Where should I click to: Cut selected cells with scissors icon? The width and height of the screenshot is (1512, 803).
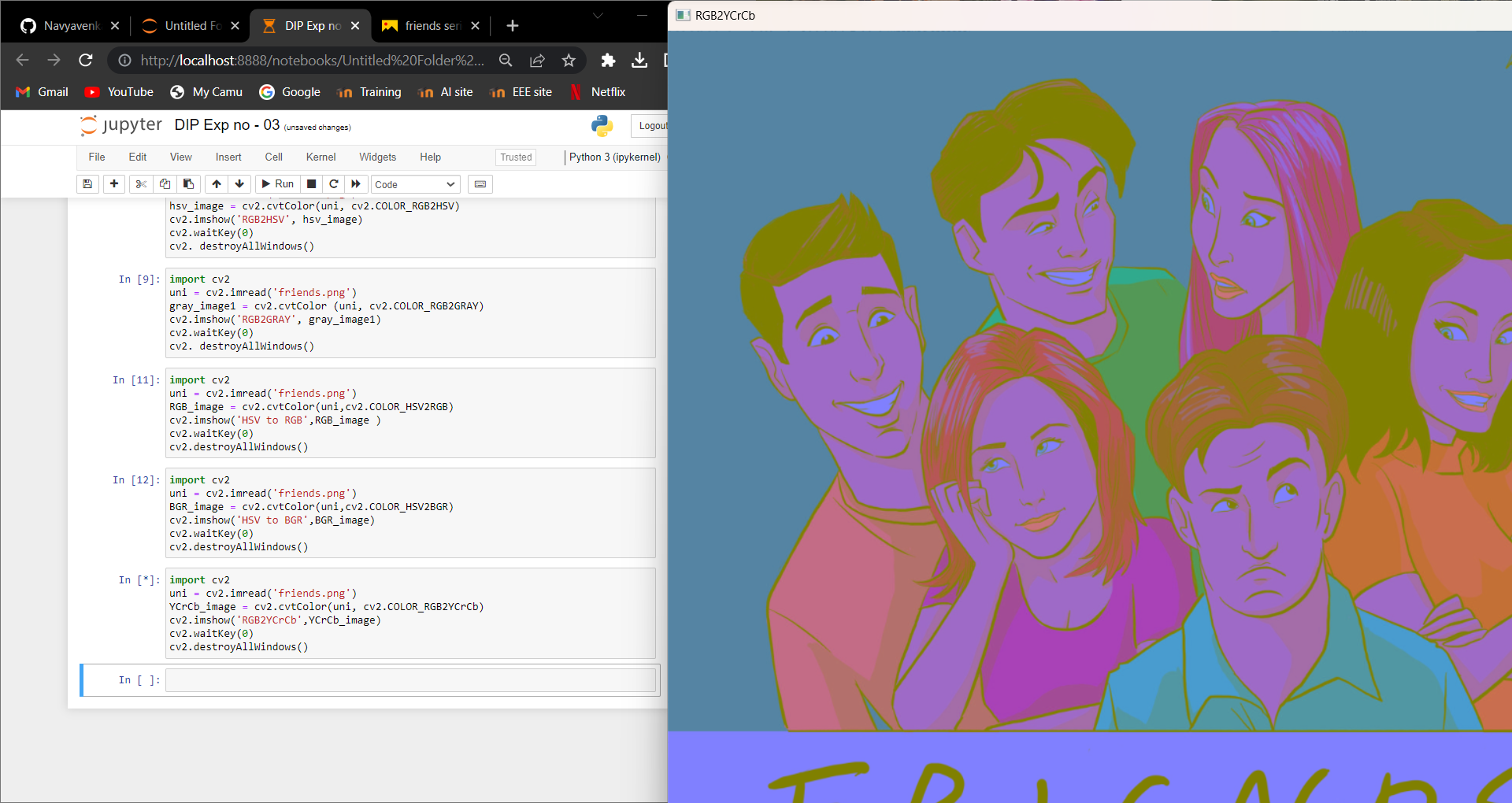tap(141, 184)
